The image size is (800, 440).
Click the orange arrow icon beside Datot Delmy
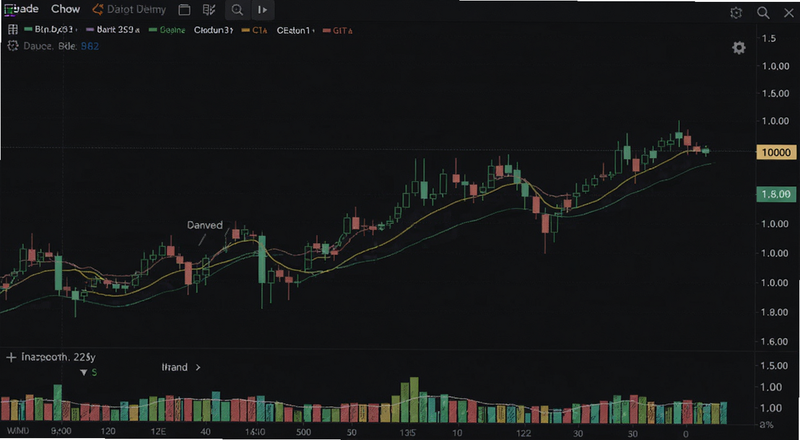pyautogui.click(x=98, y=9)
